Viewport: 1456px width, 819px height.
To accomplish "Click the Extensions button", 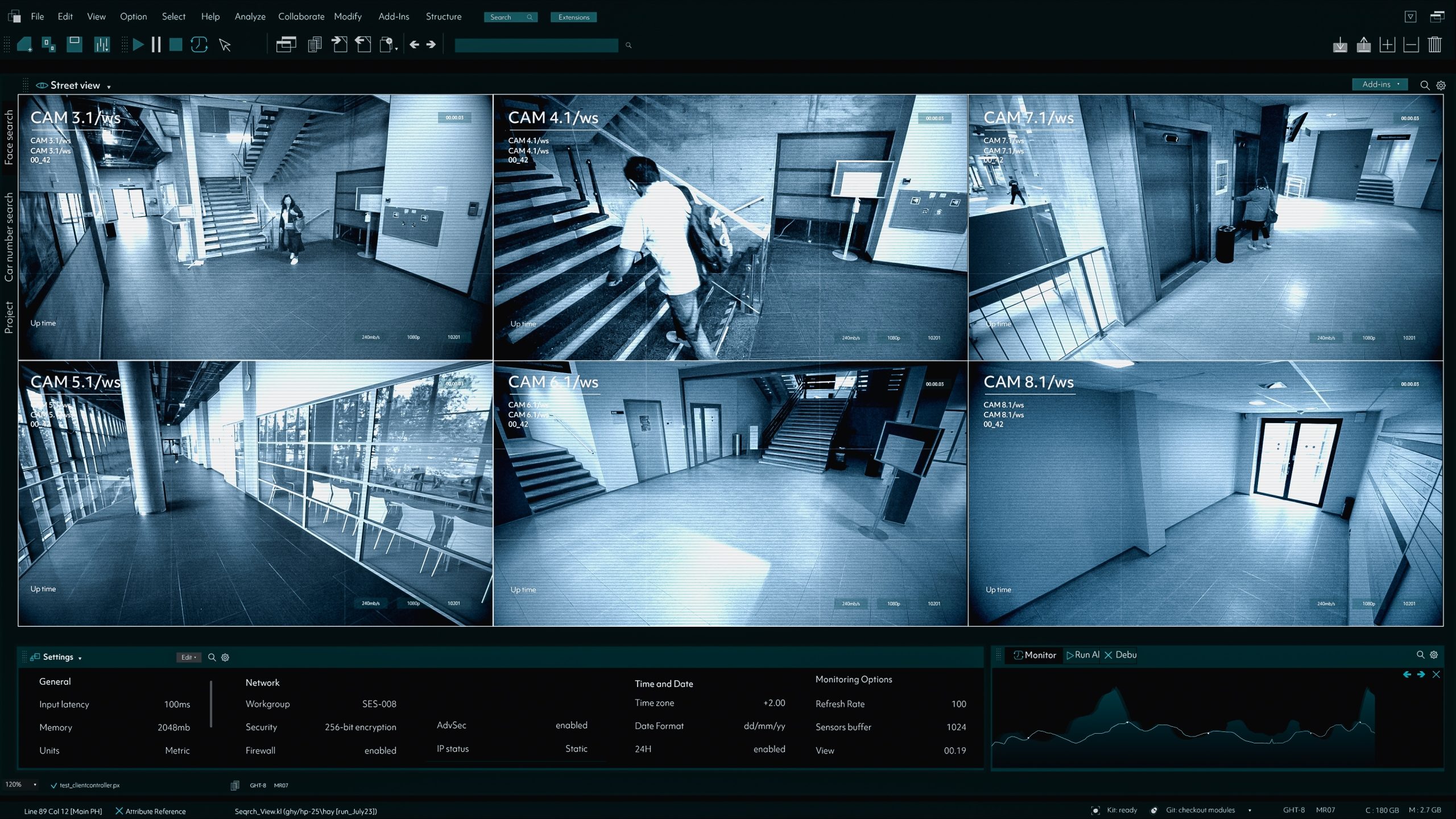I will pyautogui.click(x=573, y=17).
